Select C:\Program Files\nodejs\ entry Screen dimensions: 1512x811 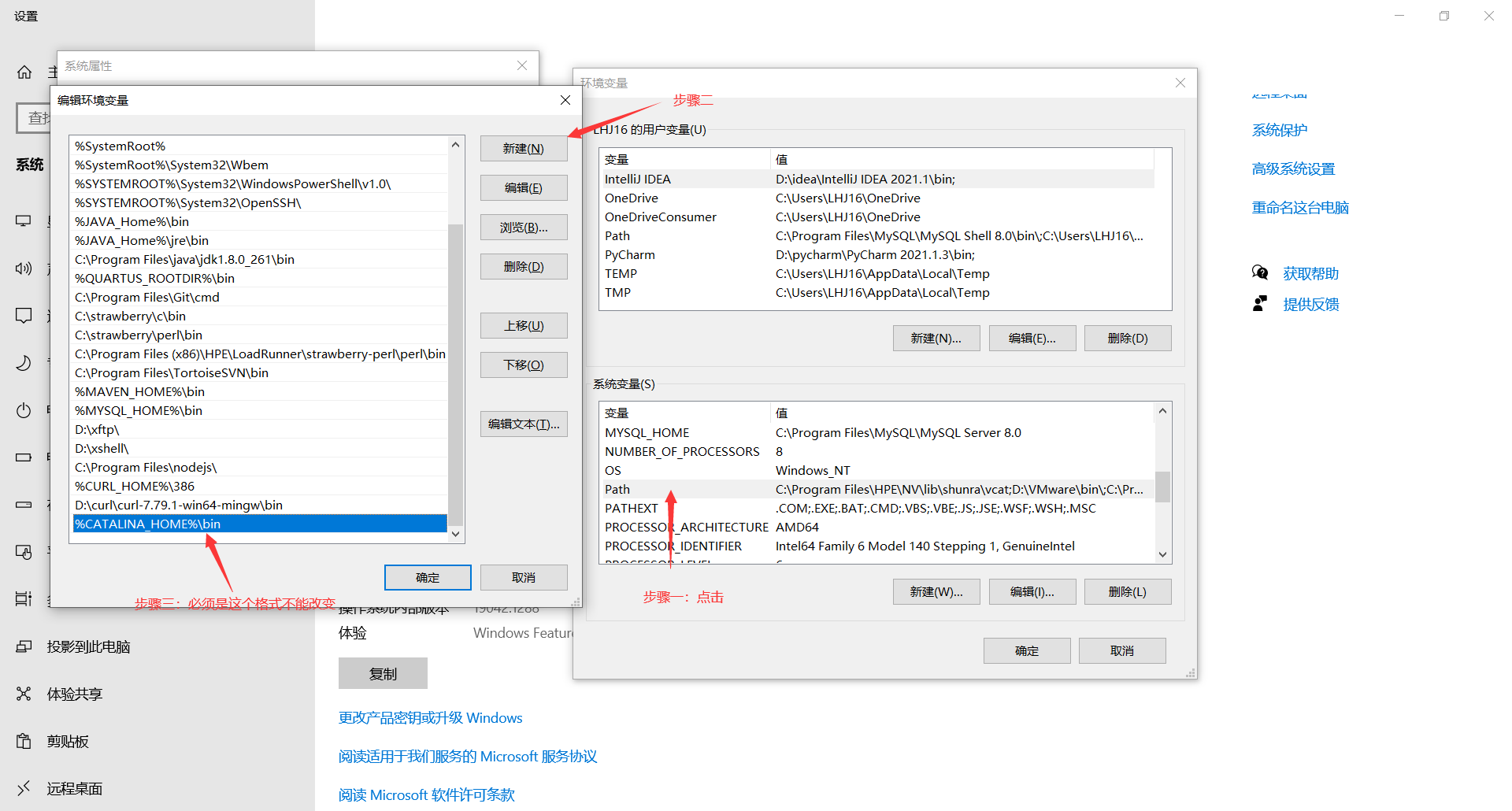click(x=260, y=467)
